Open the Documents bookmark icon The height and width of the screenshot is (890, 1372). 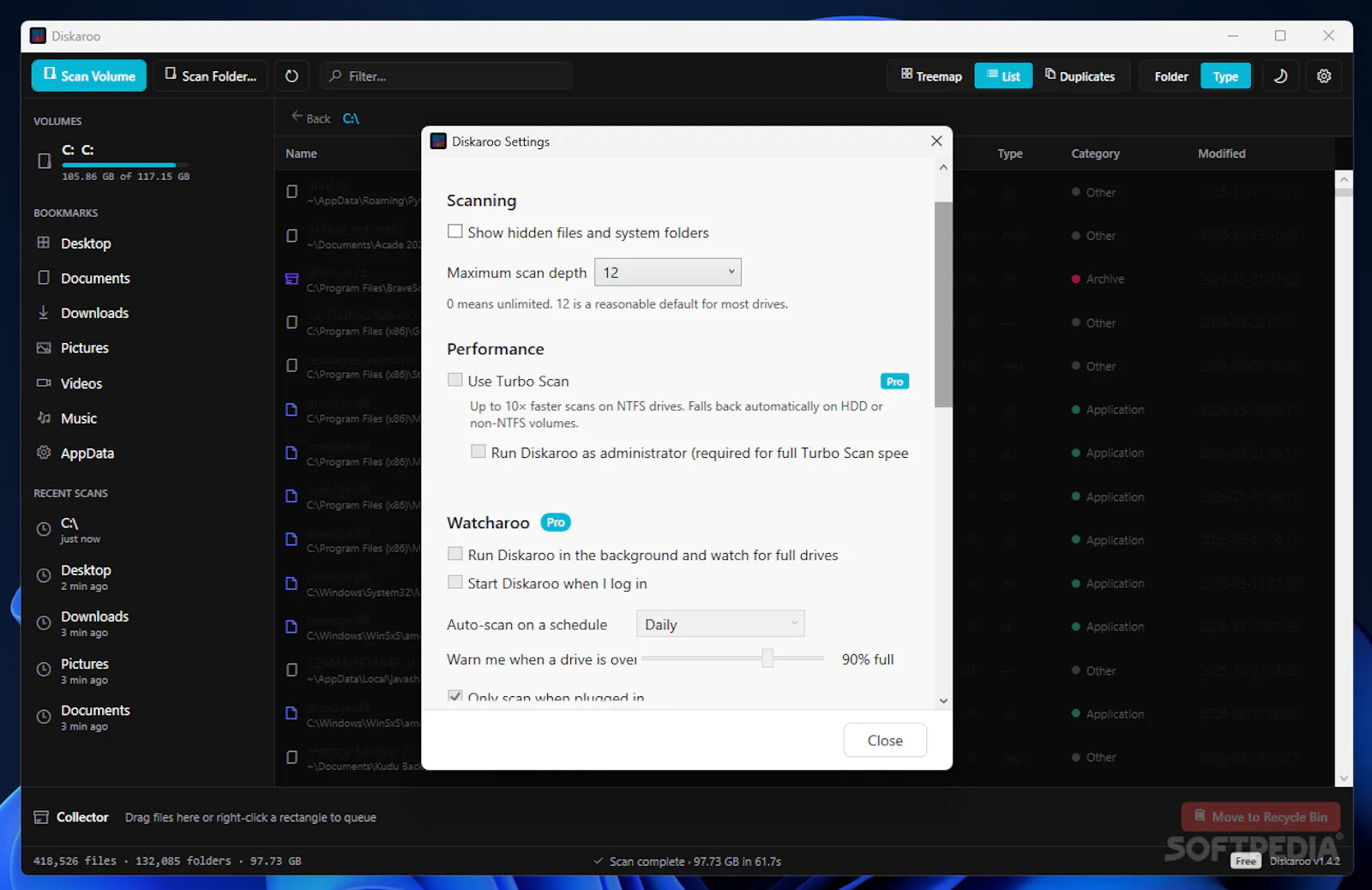point(44,278)
